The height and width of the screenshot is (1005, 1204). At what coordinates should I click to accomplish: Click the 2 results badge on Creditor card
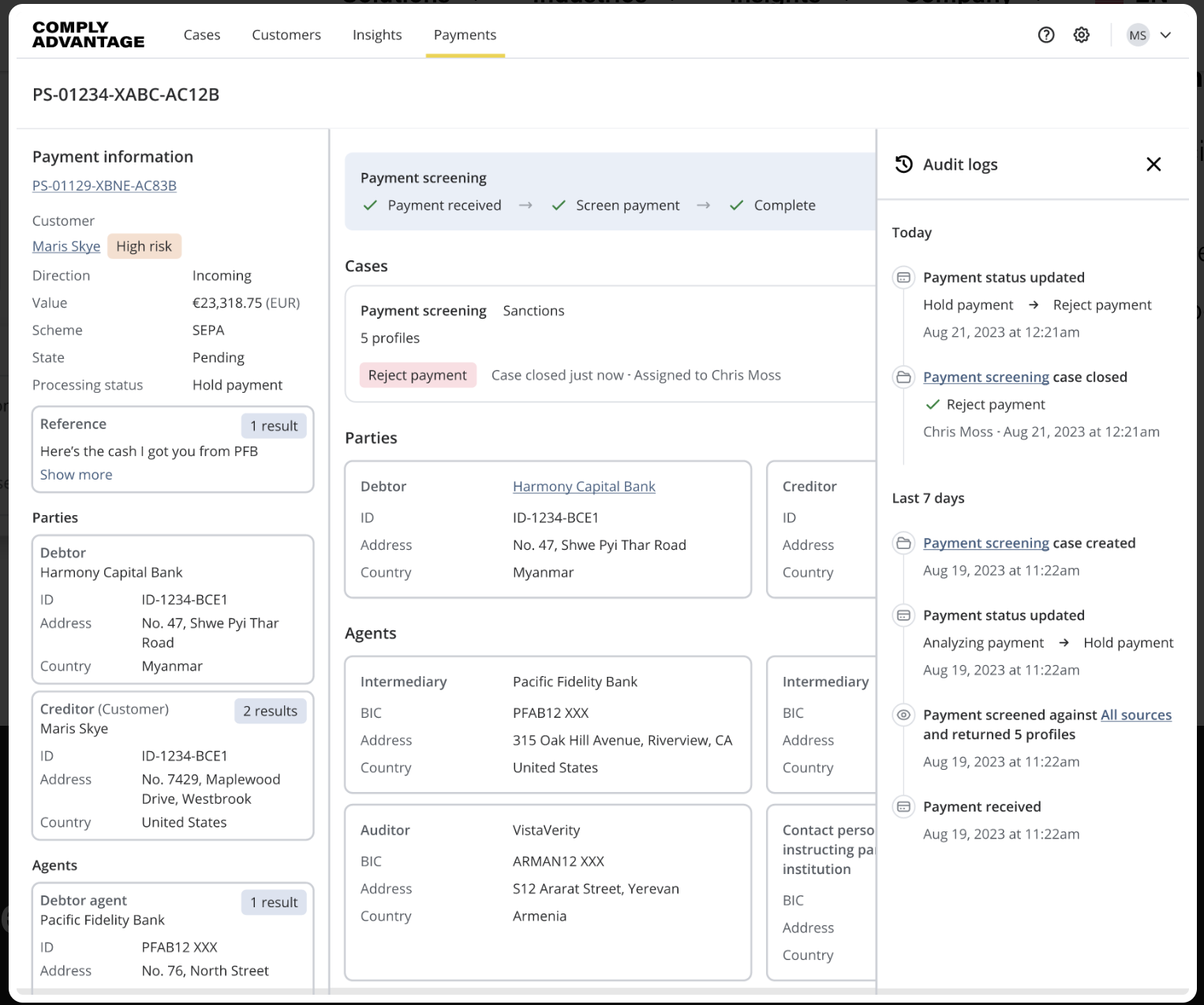[270, 711]
